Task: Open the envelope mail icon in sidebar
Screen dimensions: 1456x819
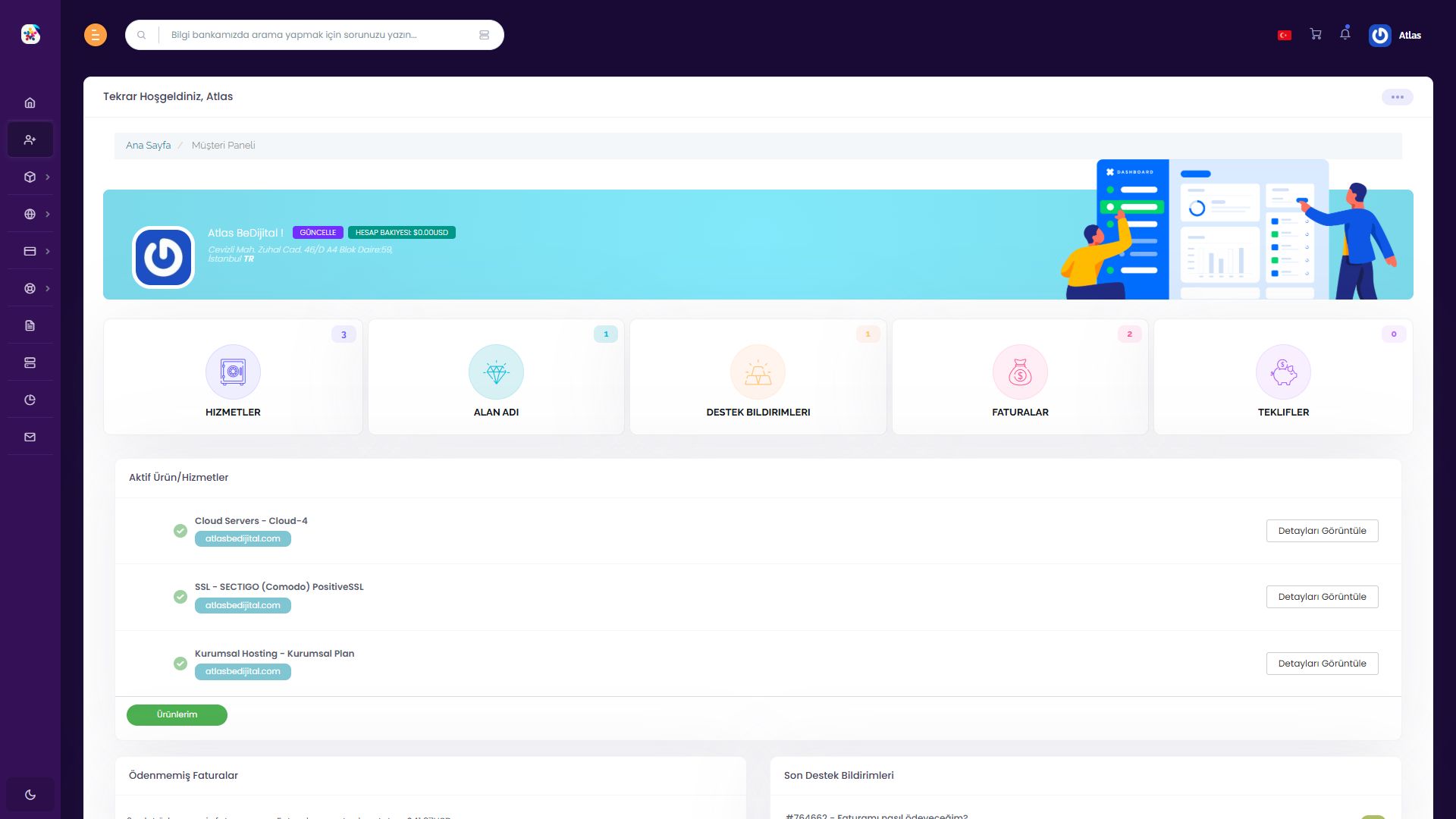Action: [30, 437]
